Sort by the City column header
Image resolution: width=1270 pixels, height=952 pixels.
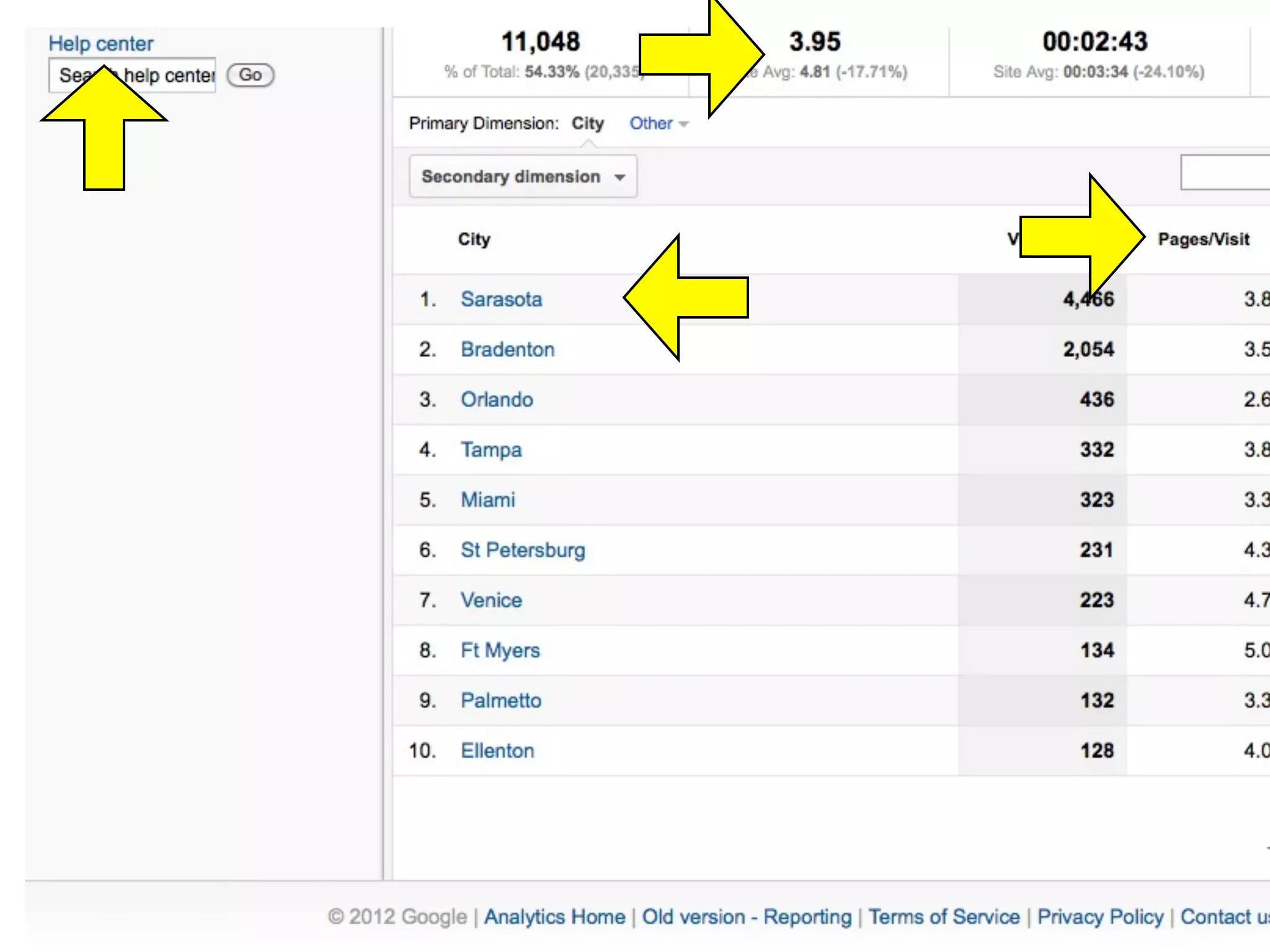[474, 239]
